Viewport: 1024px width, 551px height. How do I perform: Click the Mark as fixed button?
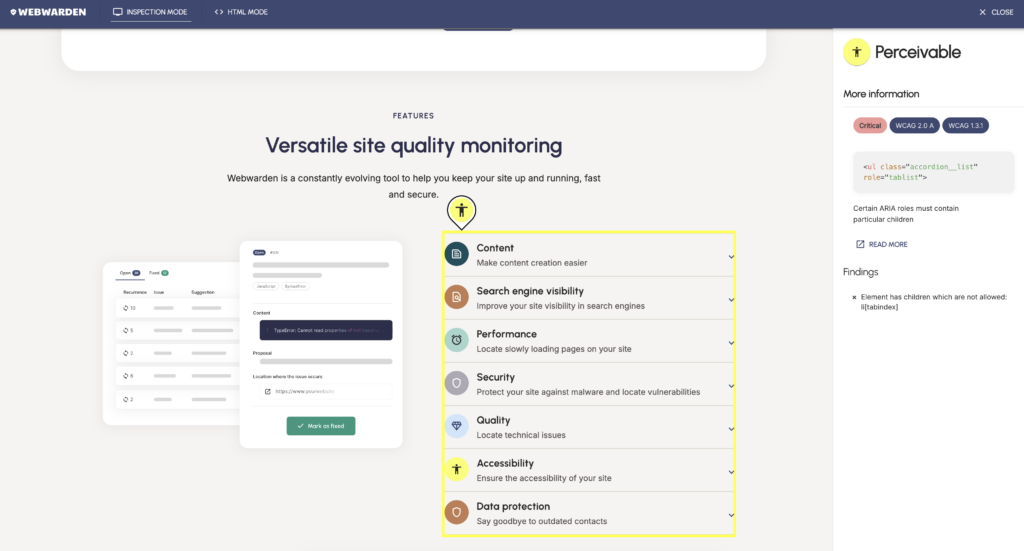coord(321,426)
